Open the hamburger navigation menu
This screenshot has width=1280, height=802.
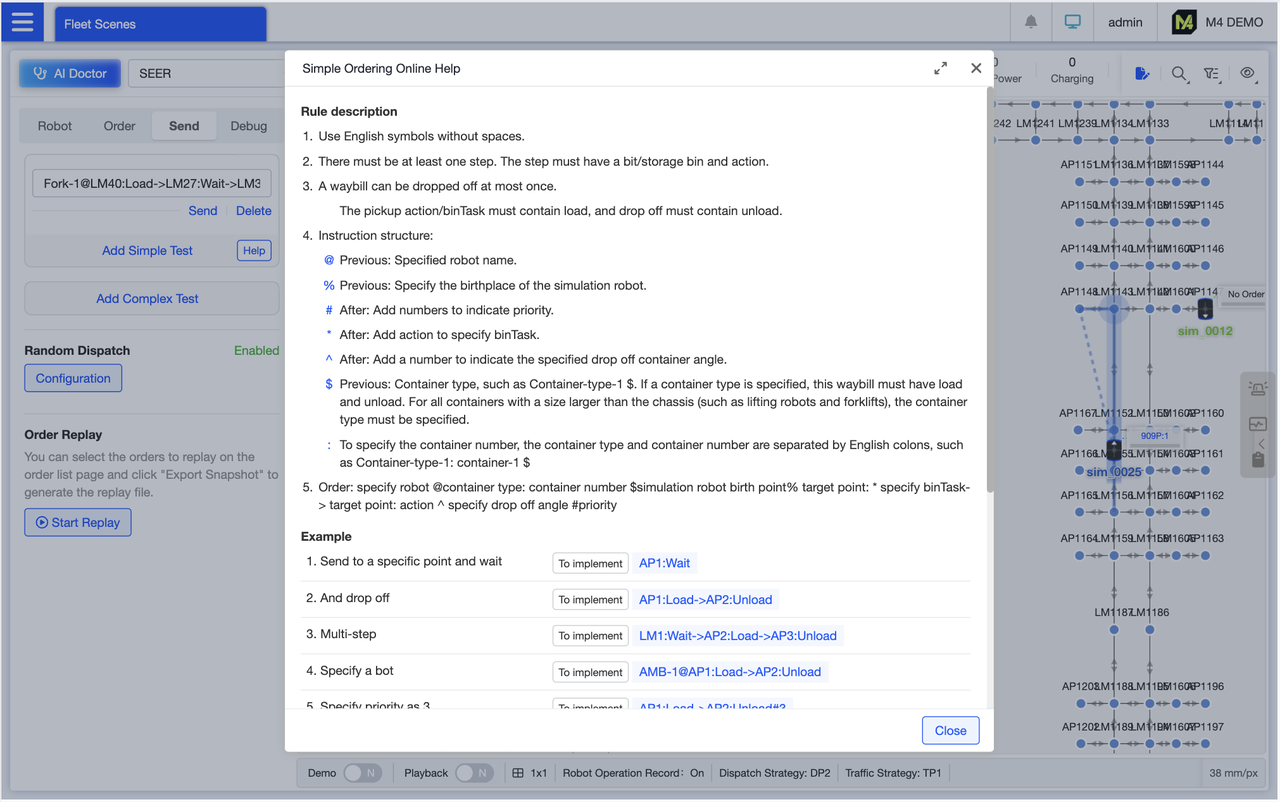point(22,21)
